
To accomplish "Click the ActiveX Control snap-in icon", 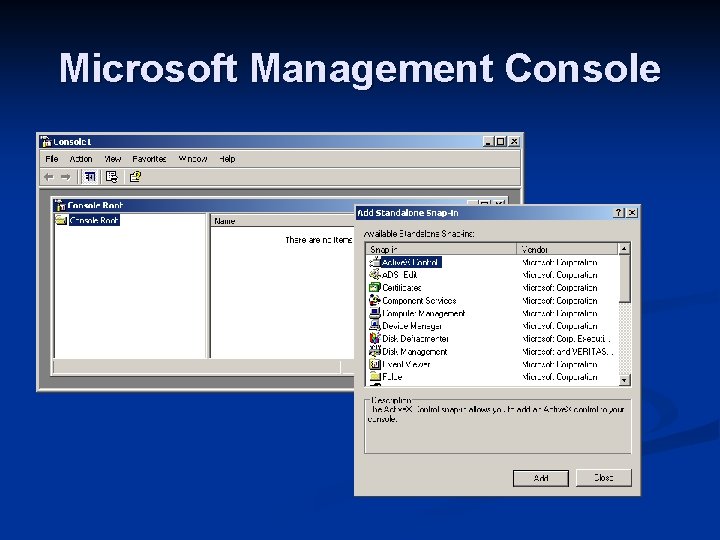I will pyautogui.click(x=375, y=262).
